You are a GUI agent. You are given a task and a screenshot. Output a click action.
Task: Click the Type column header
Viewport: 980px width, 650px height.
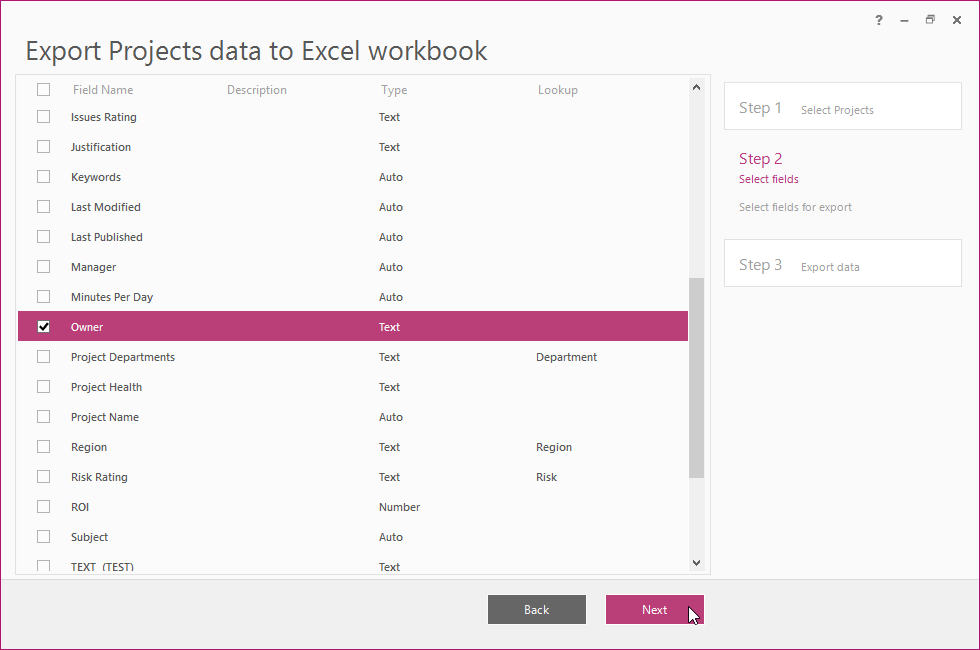[394, 90]
